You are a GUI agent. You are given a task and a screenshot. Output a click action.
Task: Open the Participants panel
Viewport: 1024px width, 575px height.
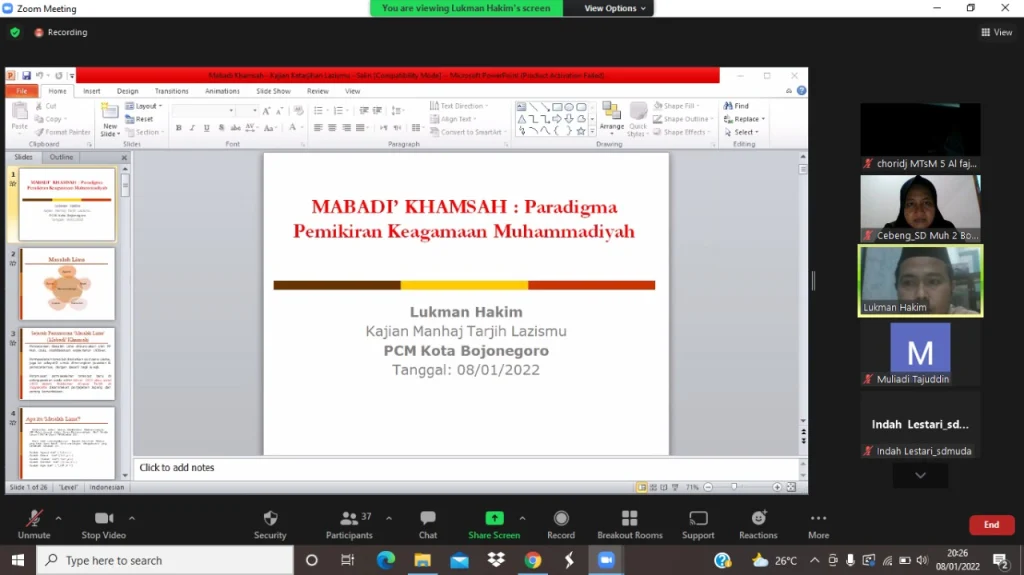(349, 525)
